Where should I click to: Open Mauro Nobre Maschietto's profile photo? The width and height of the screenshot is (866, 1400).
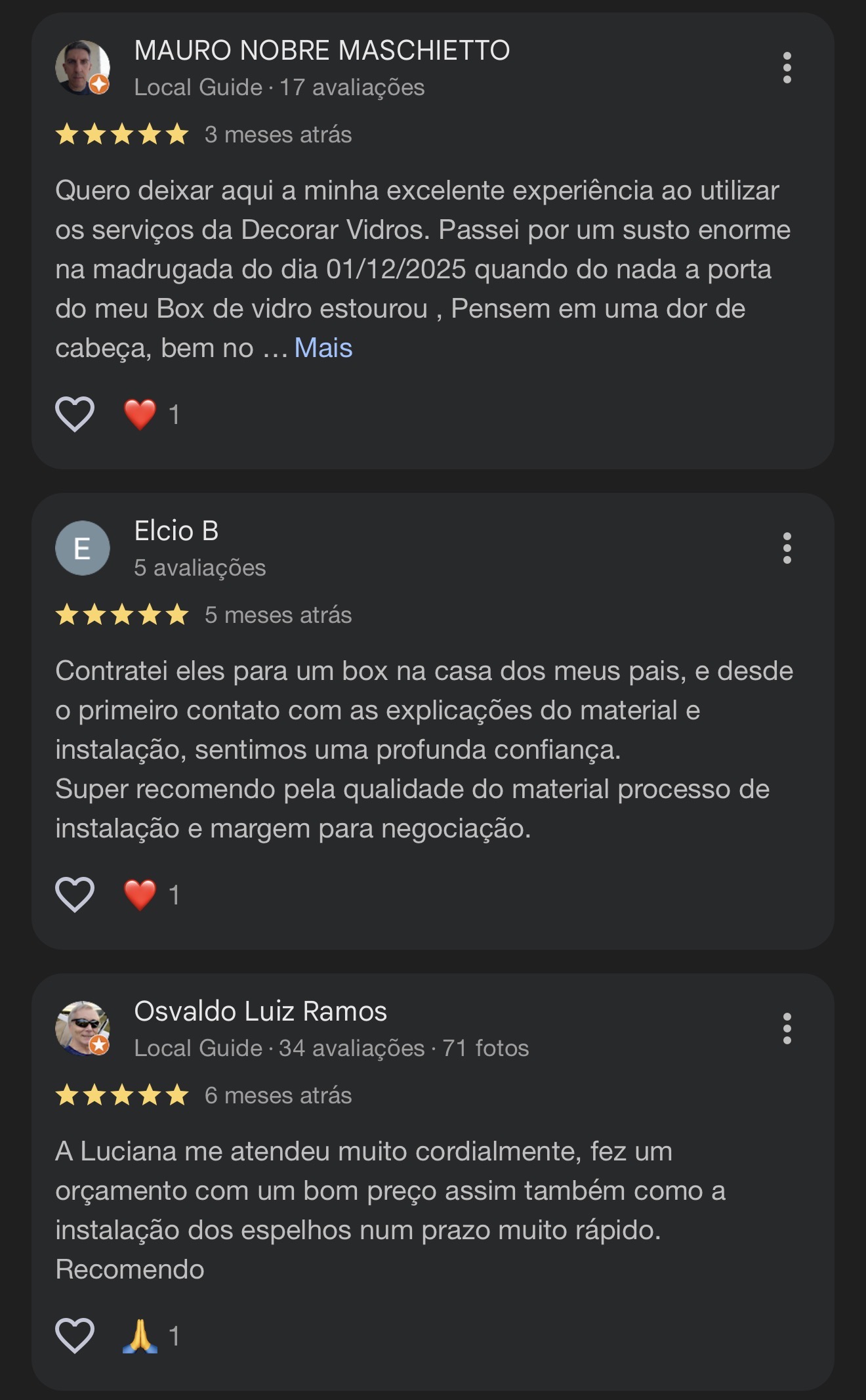tap(82, 68)
